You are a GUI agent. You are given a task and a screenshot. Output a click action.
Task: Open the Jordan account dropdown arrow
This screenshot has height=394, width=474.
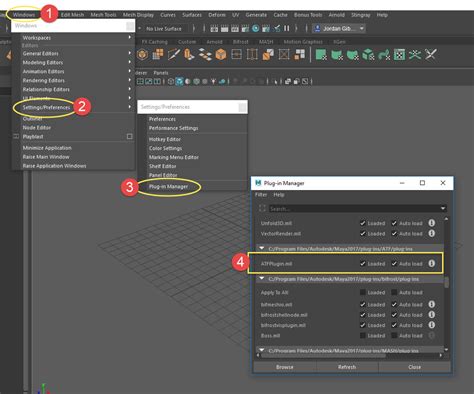(362, 28)
